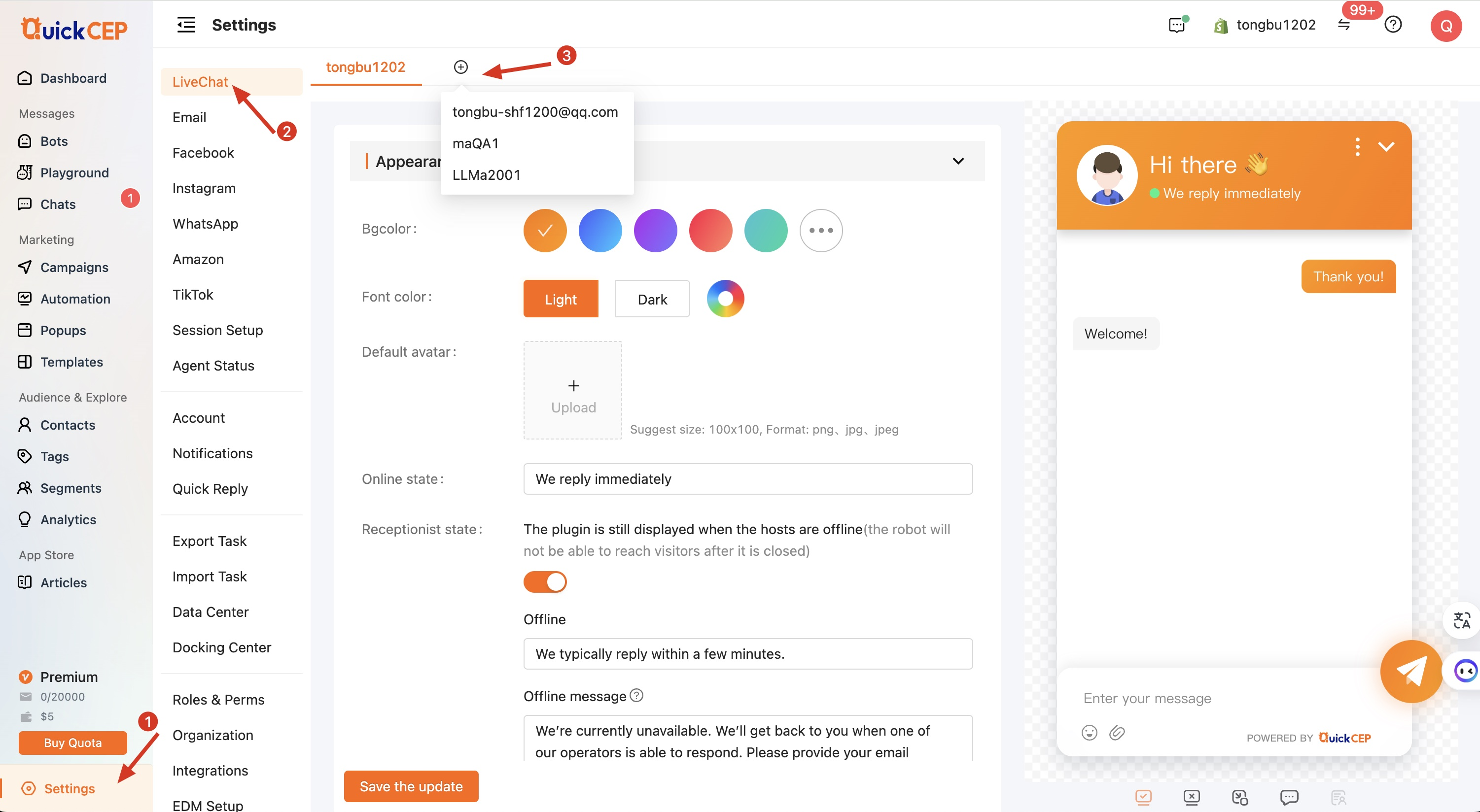Open Chats with one unread
The height and width of the screenshot is (812, 1480).
pos(58,204)
